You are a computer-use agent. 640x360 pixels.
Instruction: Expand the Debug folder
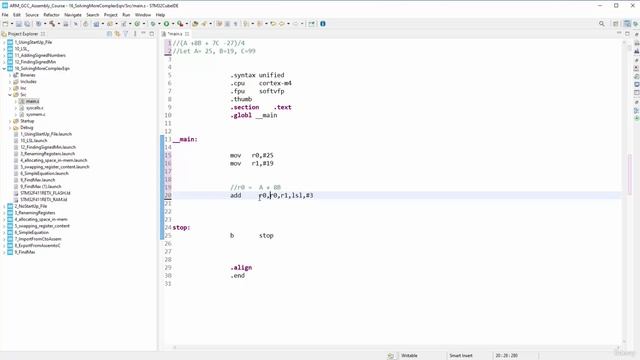[10, 127]
